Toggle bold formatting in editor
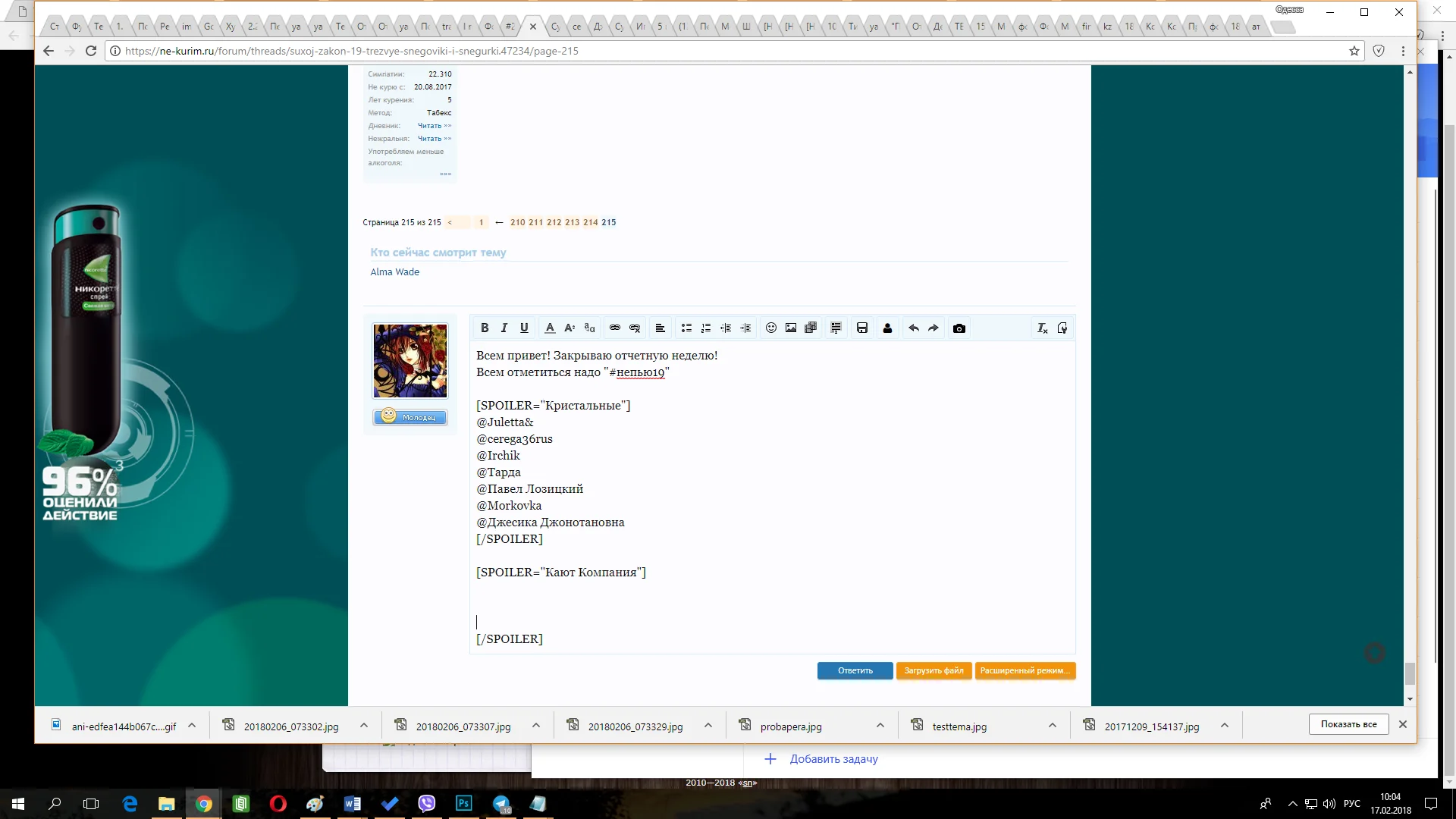The image size is (1456, 819). click(485, 328)
